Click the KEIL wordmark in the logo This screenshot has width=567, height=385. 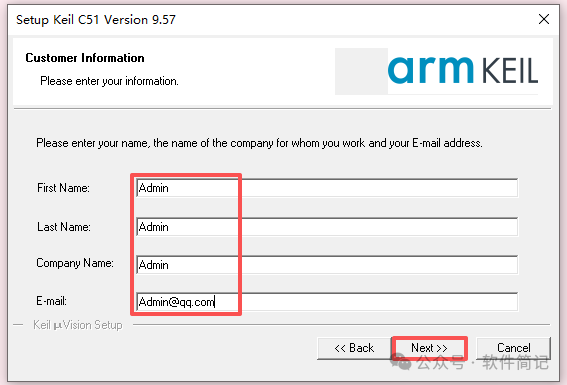click(x=510, y=71)
